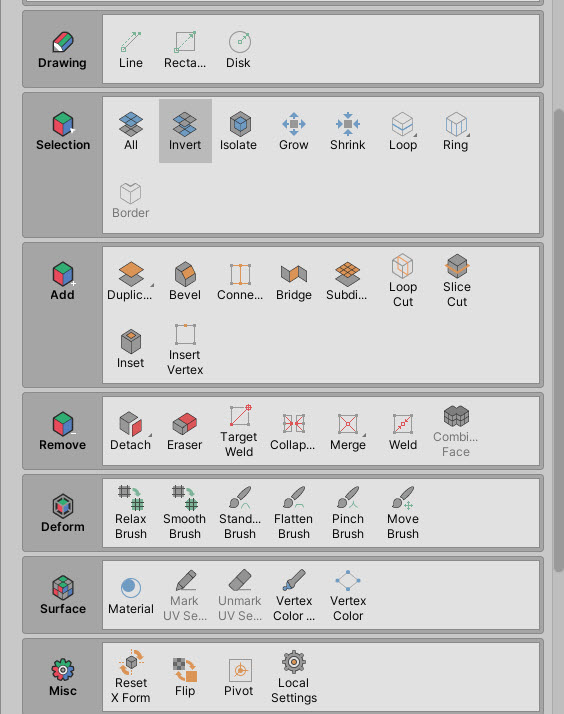Screen dimensions: 564x714
Task: Choose the Standard Brush
Action: coord(240,513)
